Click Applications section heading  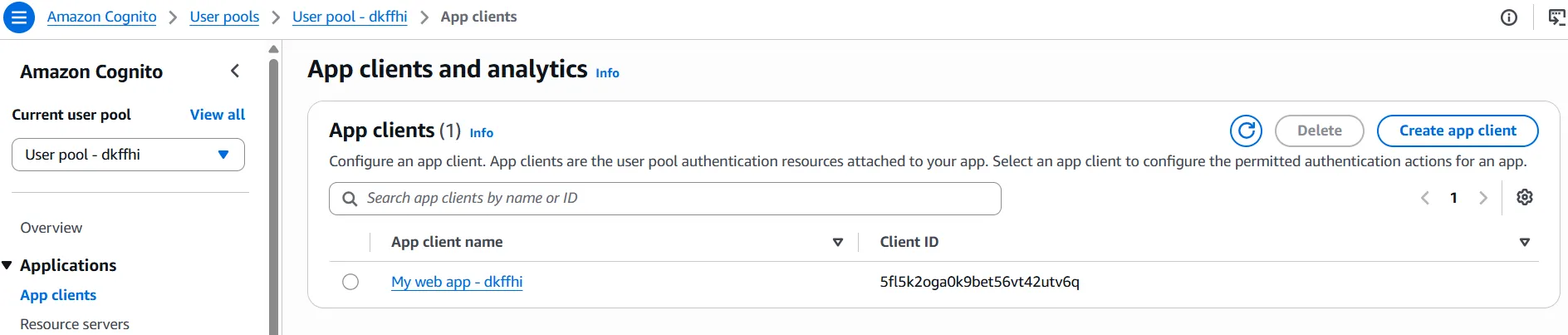pyautogui.click(x=68, y=265)
